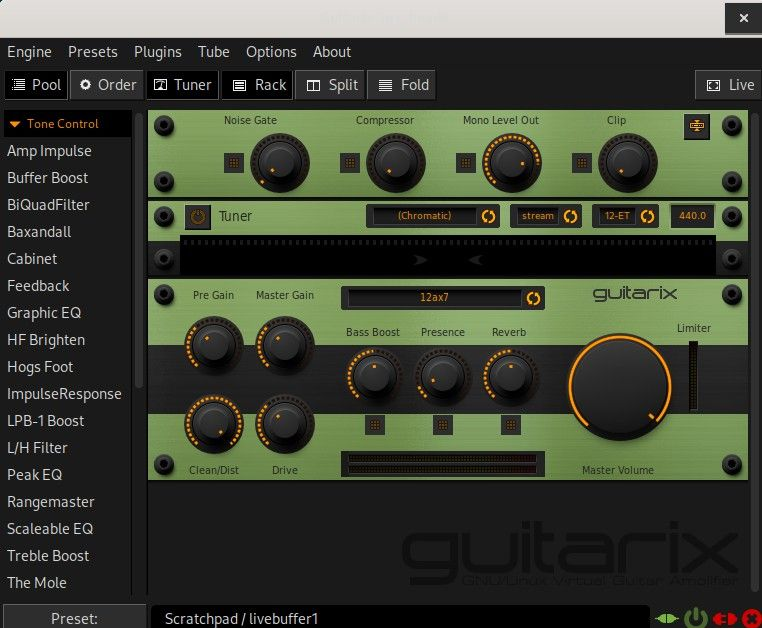The image size is (766, 628).
Task: Click the Fold button in toolbar
Action: 402,85
